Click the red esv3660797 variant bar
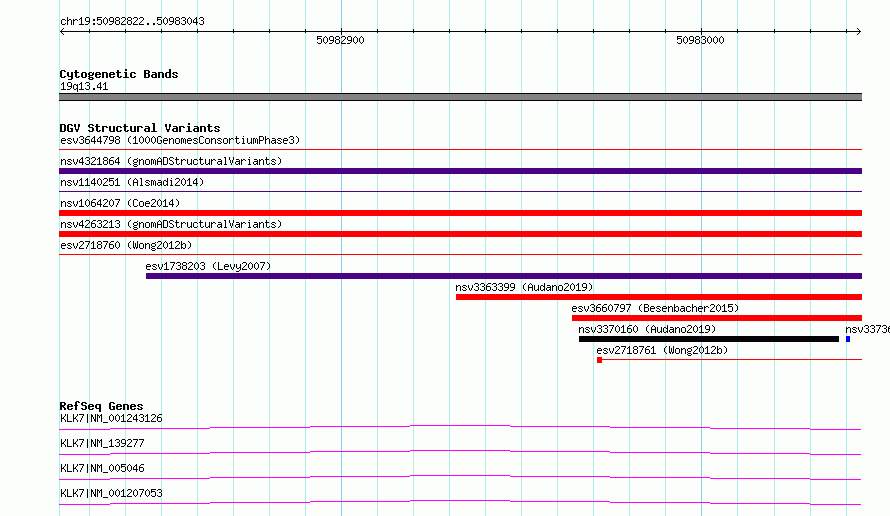Image resolution: width=890 pixels, height=516 pixels. 717,318
